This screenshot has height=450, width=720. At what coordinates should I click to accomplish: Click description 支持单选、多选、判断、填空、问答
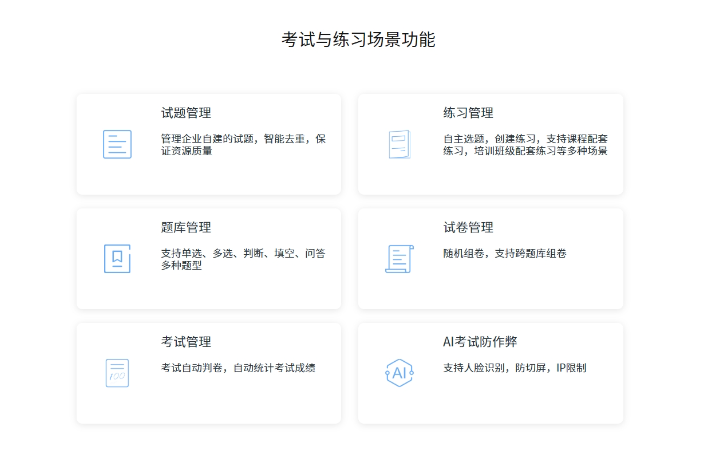point(243,259)
